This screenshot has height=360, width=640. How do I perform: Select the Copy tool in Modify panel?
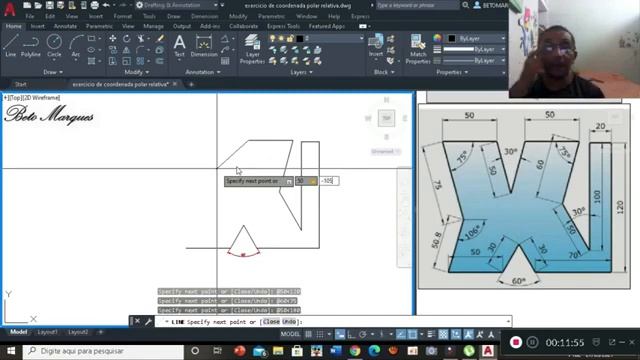113,50
